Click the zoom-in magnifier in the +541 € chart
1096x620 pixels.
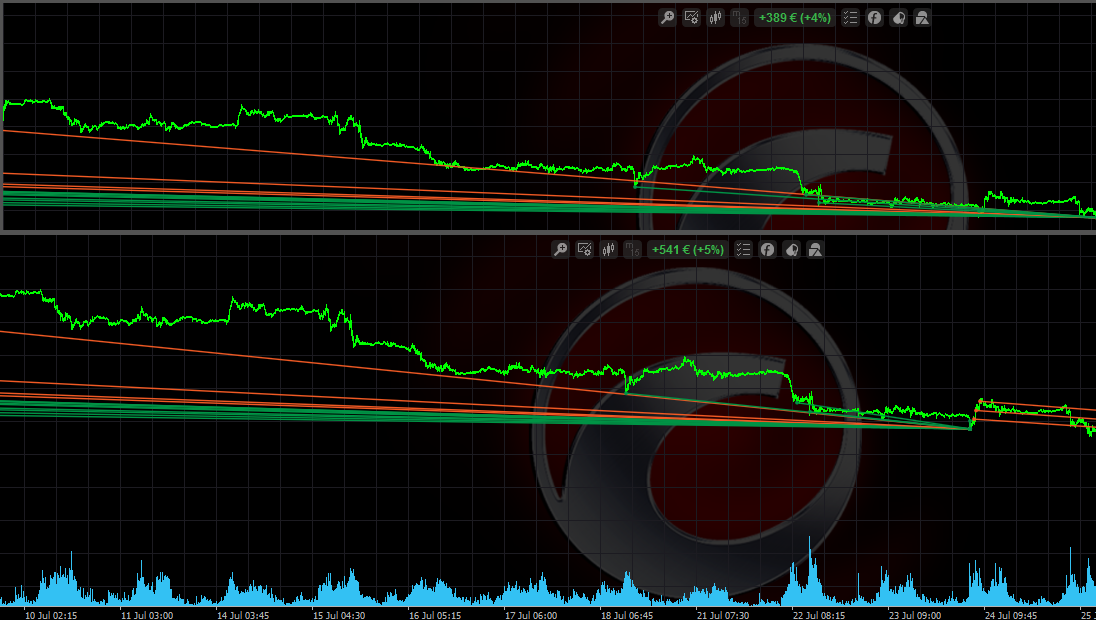pyautogui.click(x=561, y=250)
